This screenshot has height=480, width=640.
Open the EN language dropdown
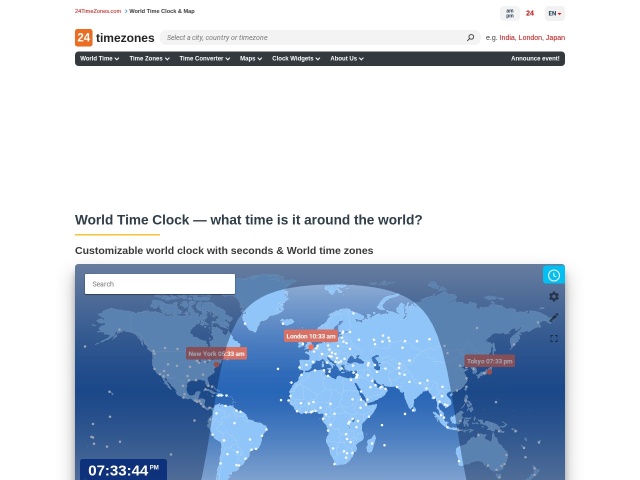pyautogui.click(x=555, y=13)
